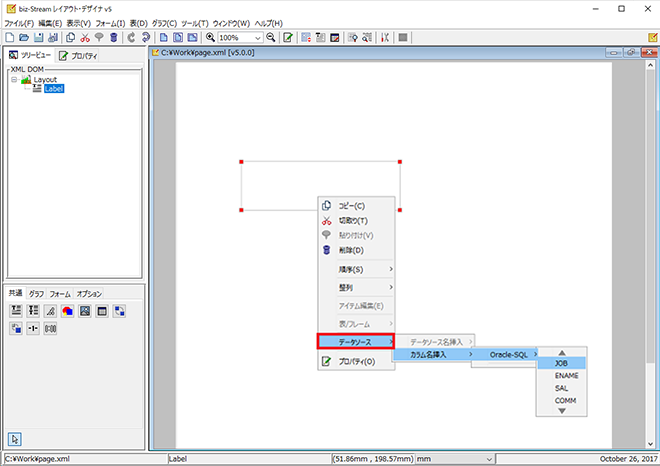Image resolution: width=660 pixels, height=466 pixels.
Task: Click the save all toolbar icon
Action: point(53,37)
